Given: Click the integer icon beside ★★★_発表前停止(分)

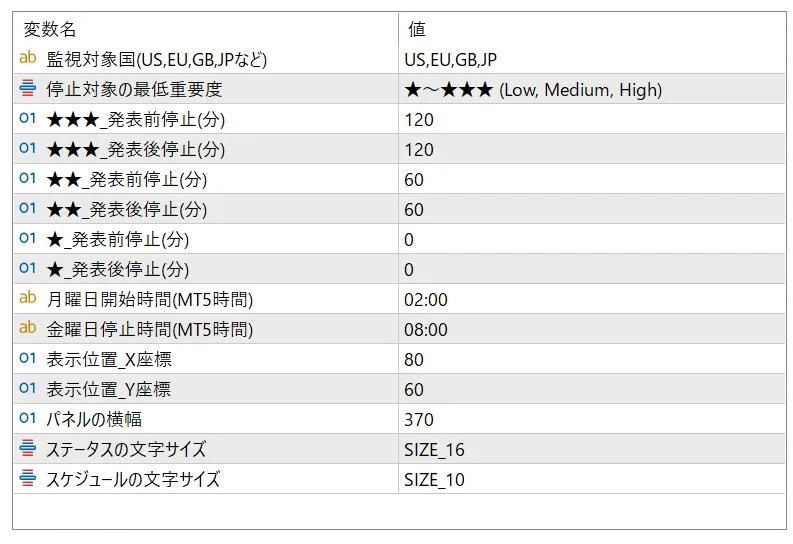Looking at the screenshot, I should point(28,120).
